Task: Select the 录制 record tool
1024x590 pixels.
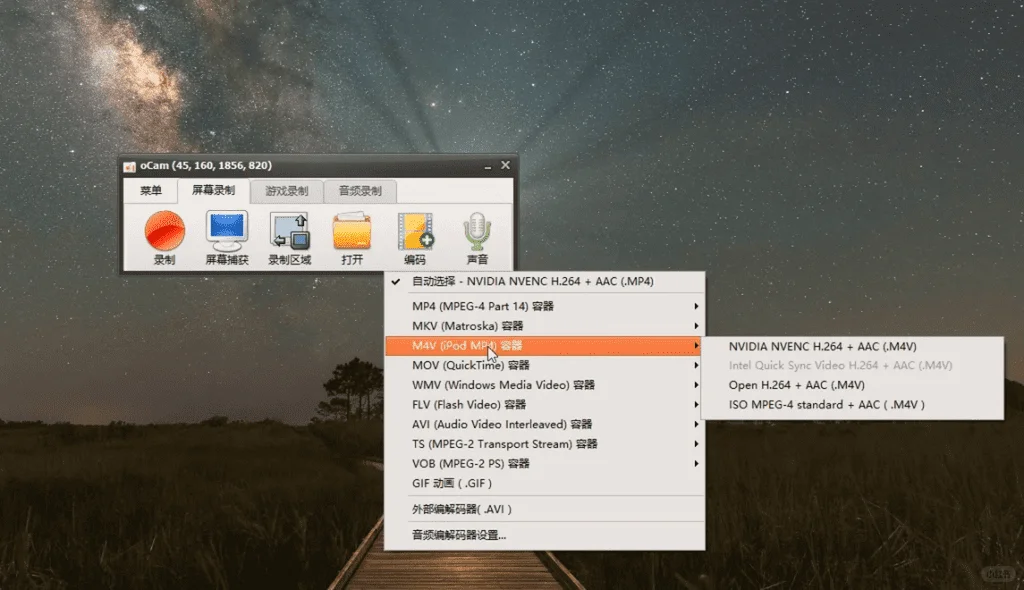Action: [x=162, y=235]
